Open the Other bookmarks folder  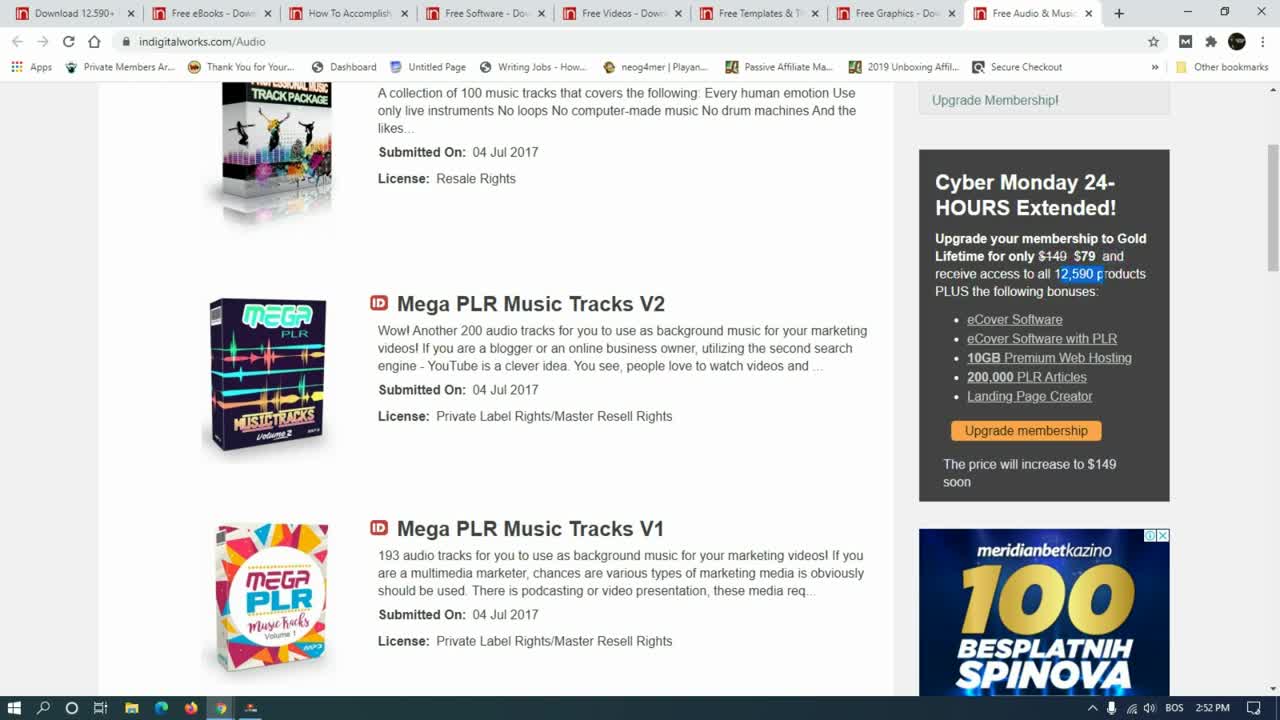tap(1222, 67)
